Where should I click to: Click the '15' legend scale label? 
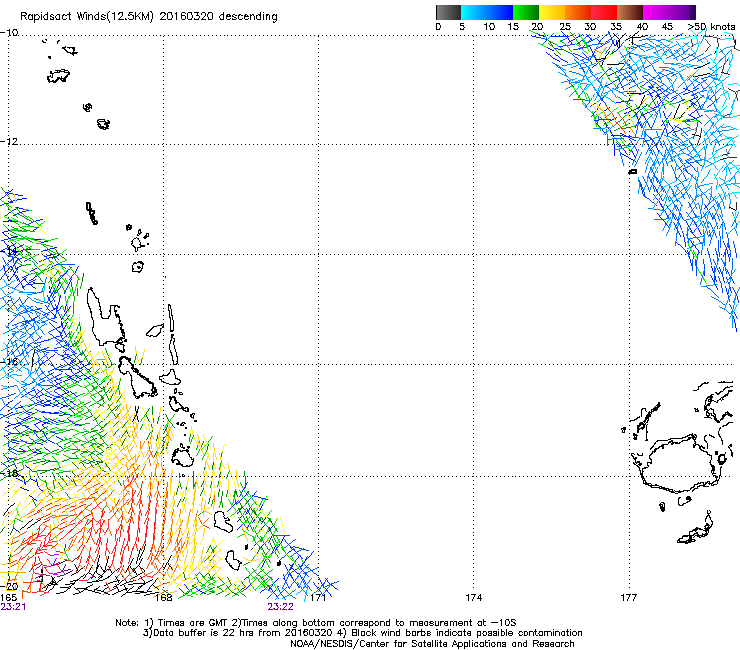513,26
